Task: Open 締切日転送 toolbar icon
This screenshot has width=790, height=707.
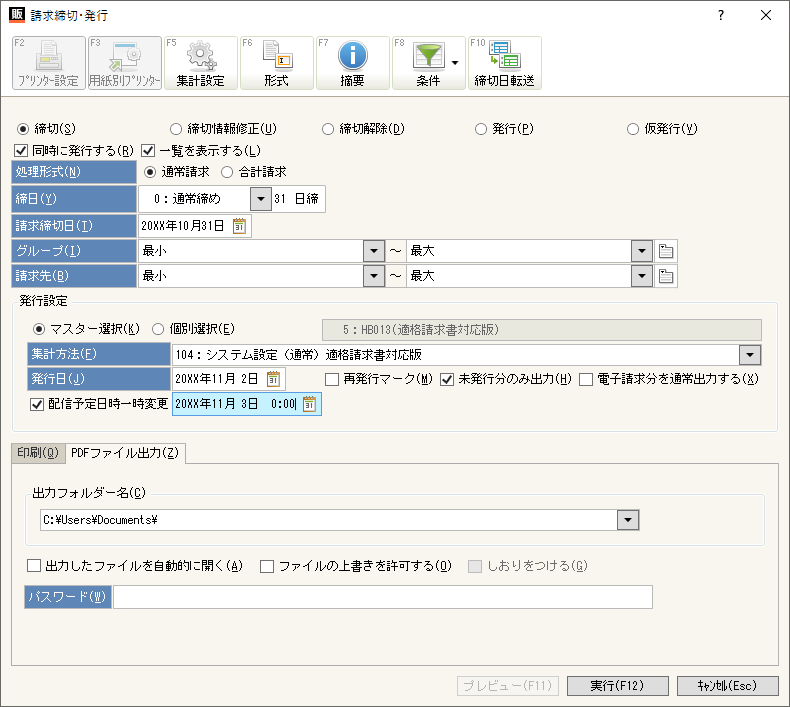Action: (505, 55)
